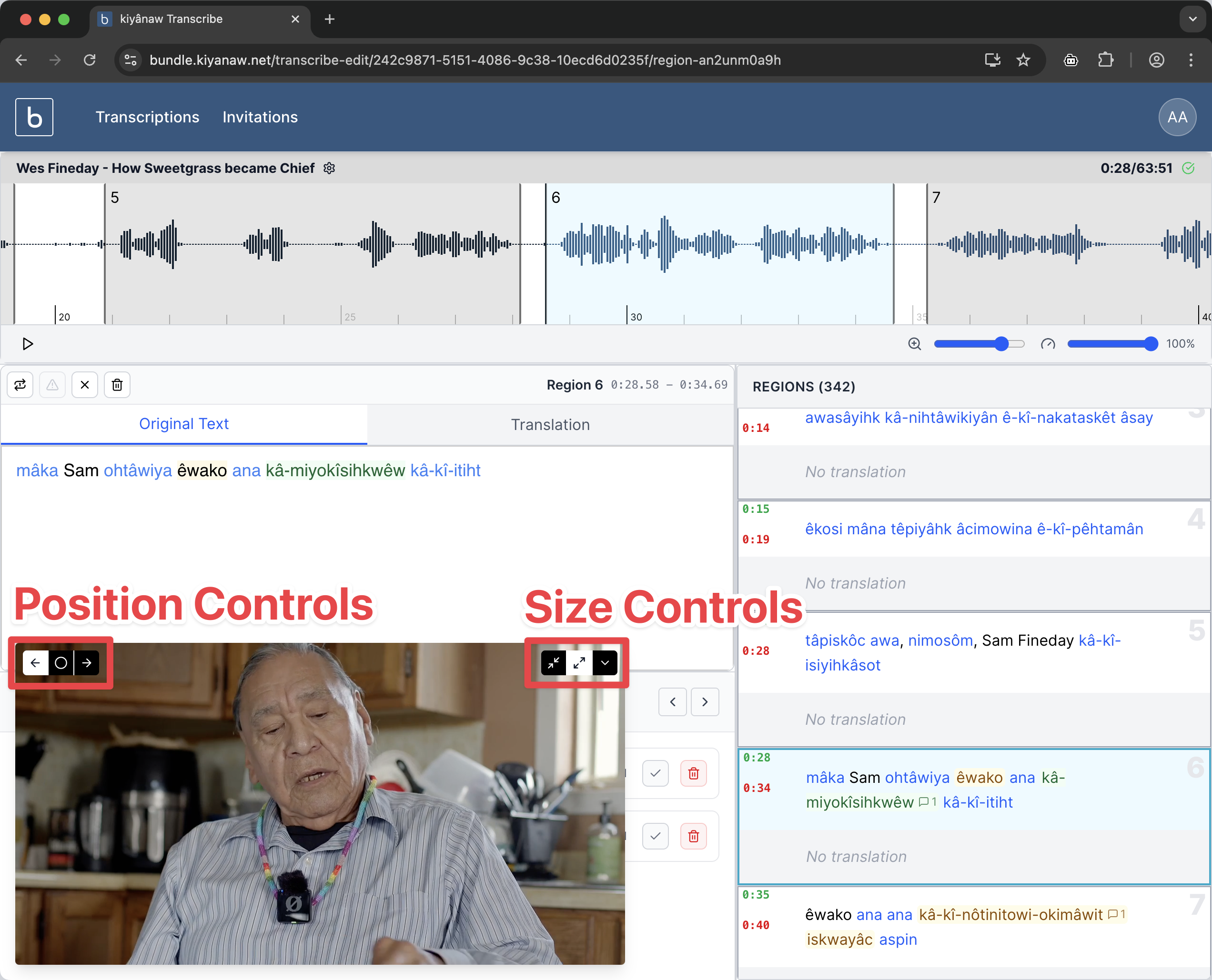
Task: Delete Region 6 with the toolbar trash icon
Action: coord(117,385)
